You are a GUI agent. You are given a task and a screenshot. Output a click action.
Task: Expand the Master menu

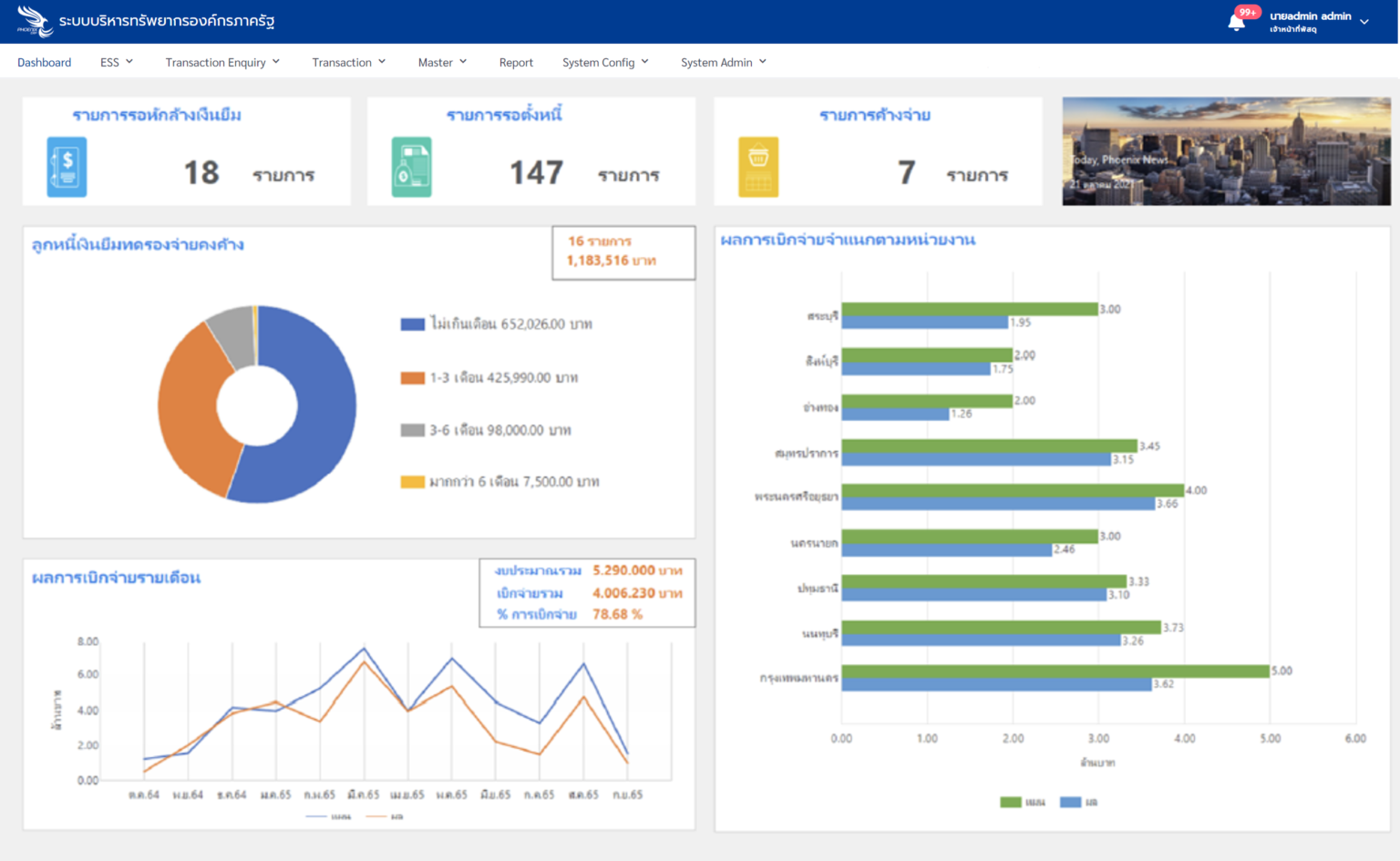click(442, 62)
